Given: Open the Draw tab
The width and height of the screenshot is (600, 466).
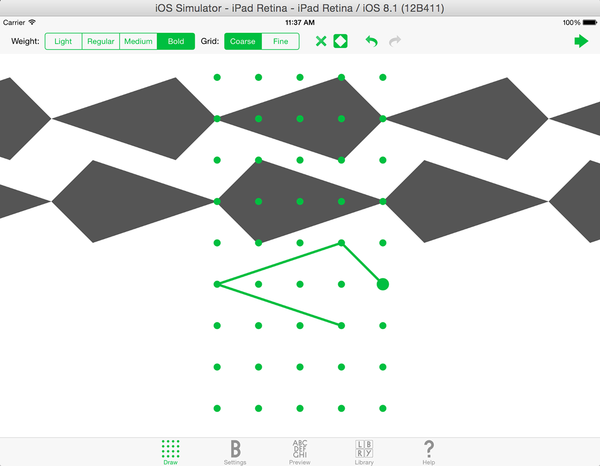Looking at the screenshot, I should 170,452.
